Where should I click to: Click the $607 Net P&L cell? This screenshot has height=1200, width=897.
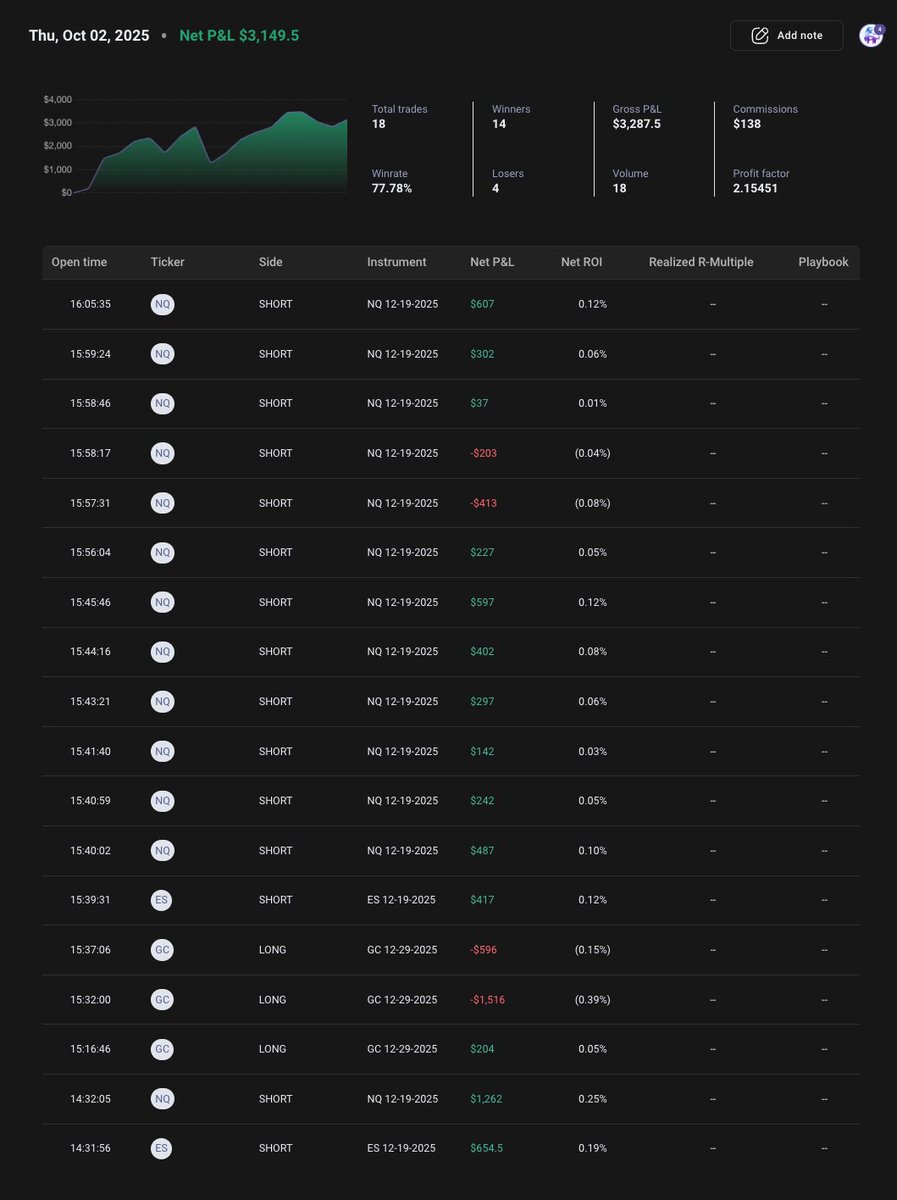482,304
